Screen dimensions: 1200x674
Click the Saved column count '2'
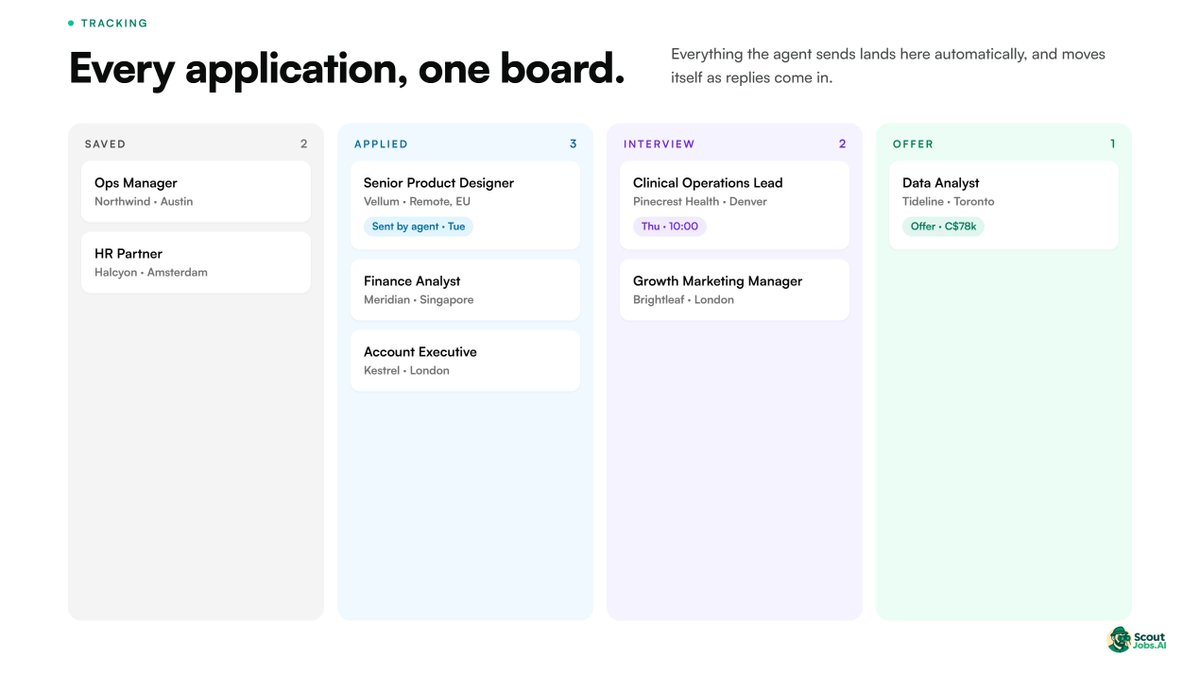coord(304,144)
